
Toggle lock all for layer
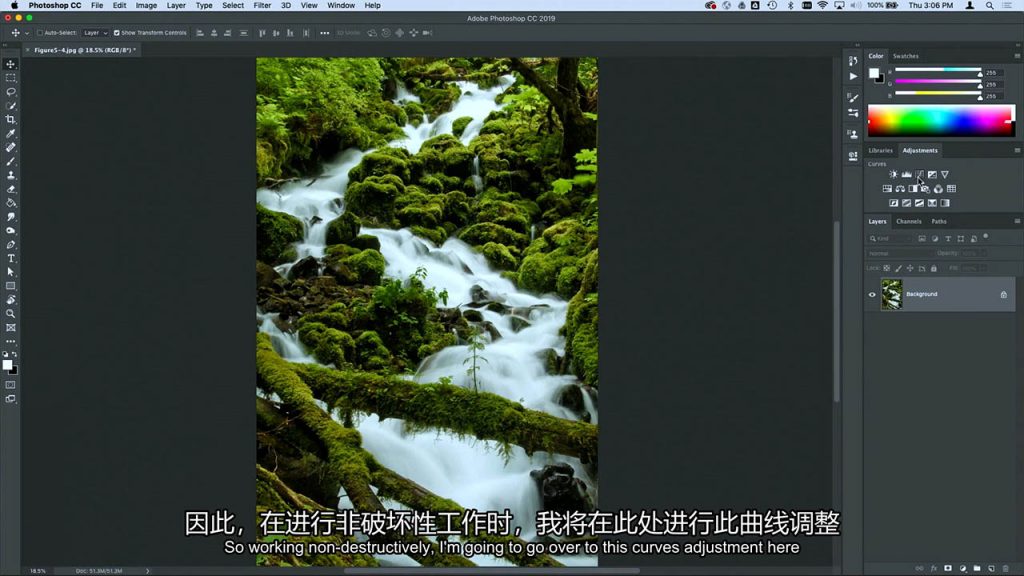[934, 268]
